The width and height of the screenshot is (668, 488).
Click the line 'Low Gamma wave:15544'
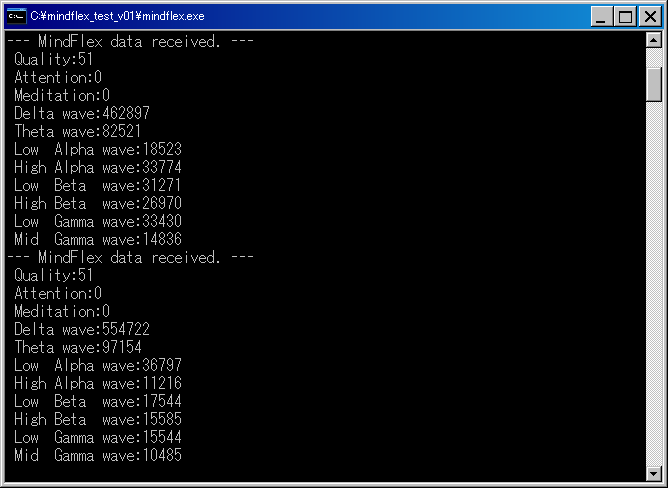[x=98, y=437]
